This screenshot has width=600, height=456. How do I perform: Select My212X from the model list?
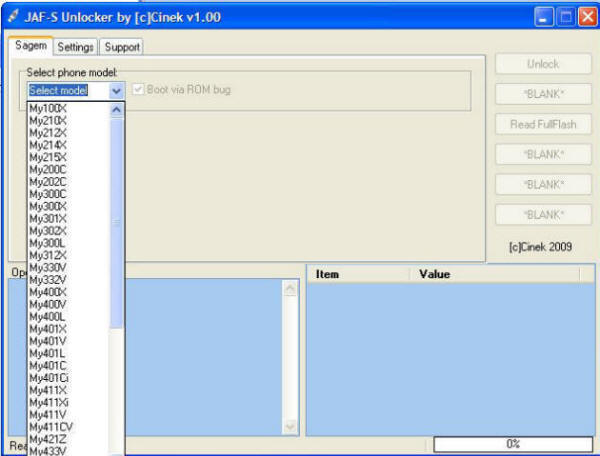tap(69, 133)
